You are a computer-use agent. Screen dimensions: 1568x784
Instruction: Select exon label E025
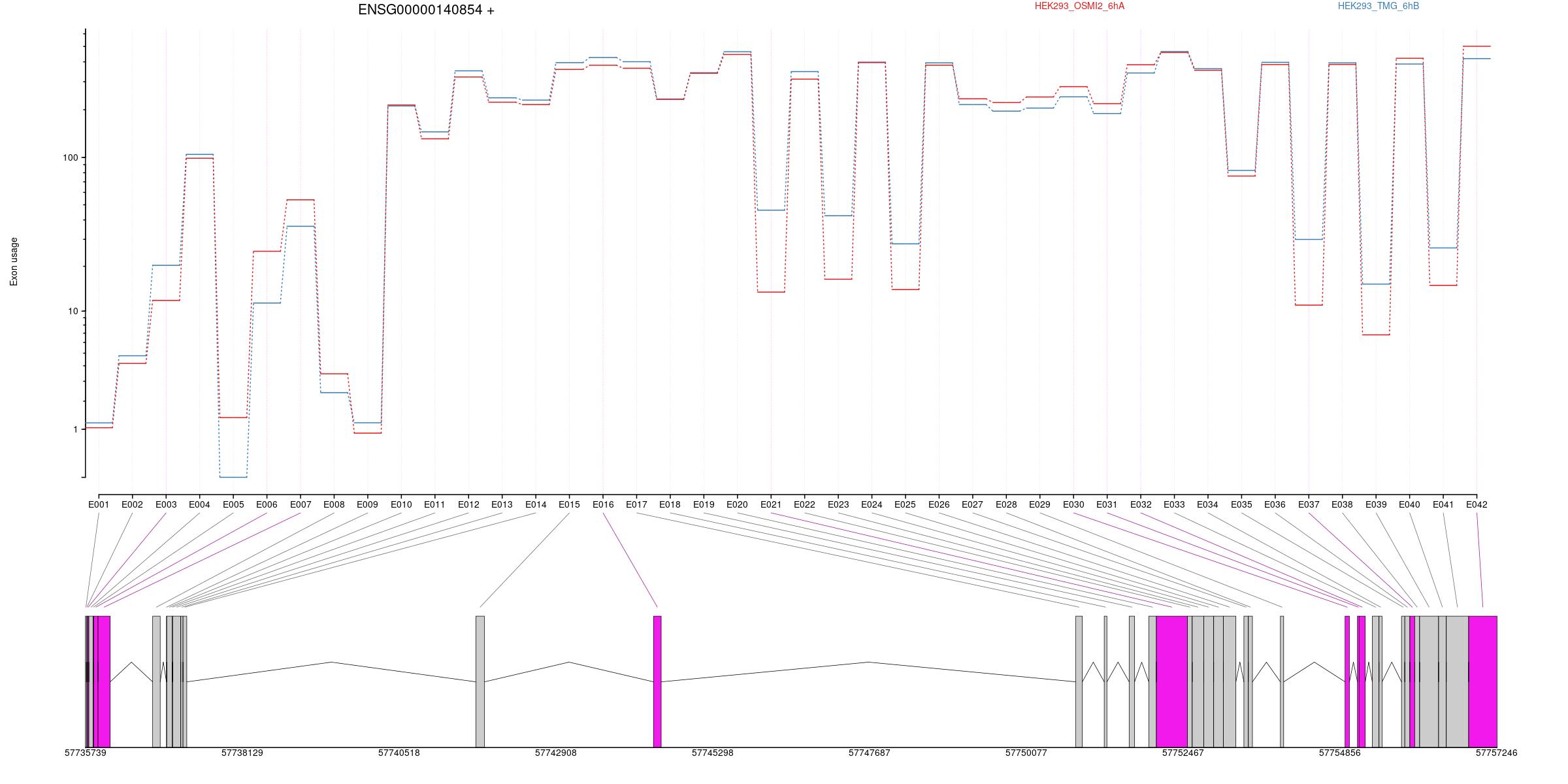click(905, 504)
